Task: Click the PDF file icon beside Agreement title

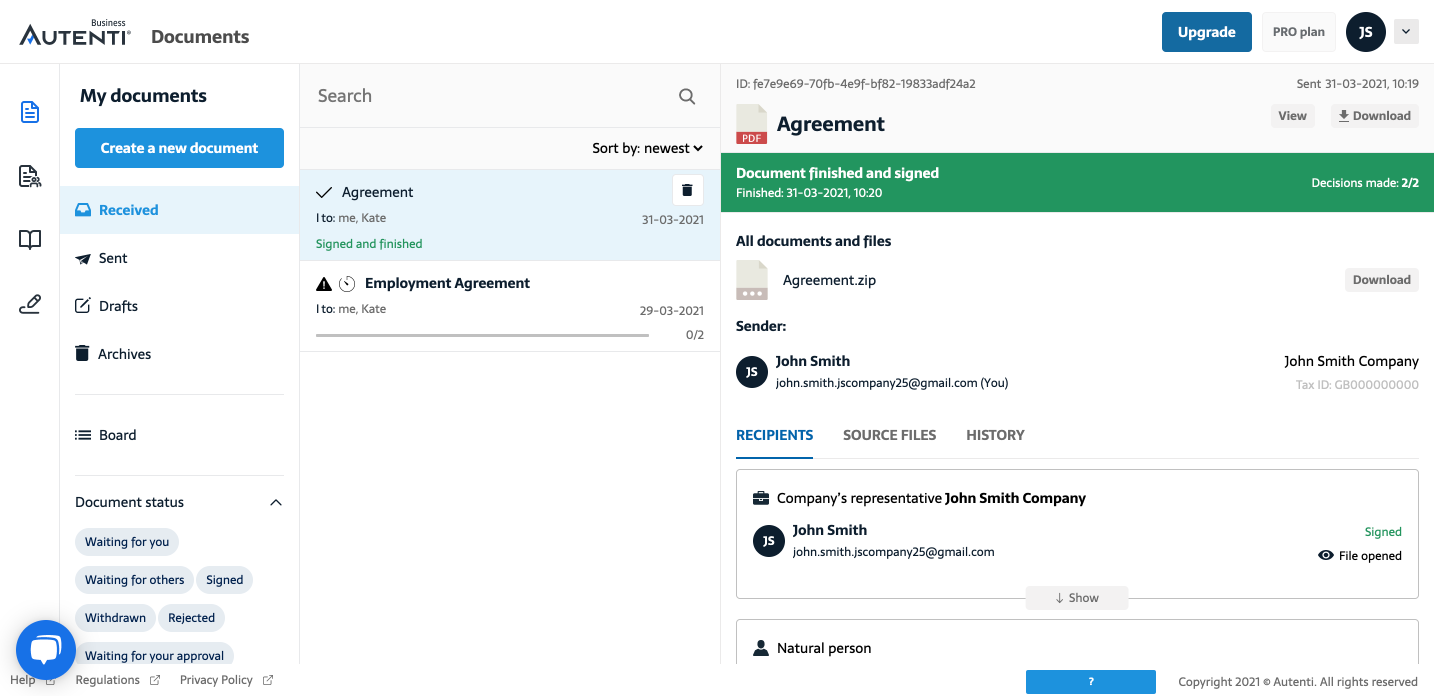Action: [x=752, y=124]
